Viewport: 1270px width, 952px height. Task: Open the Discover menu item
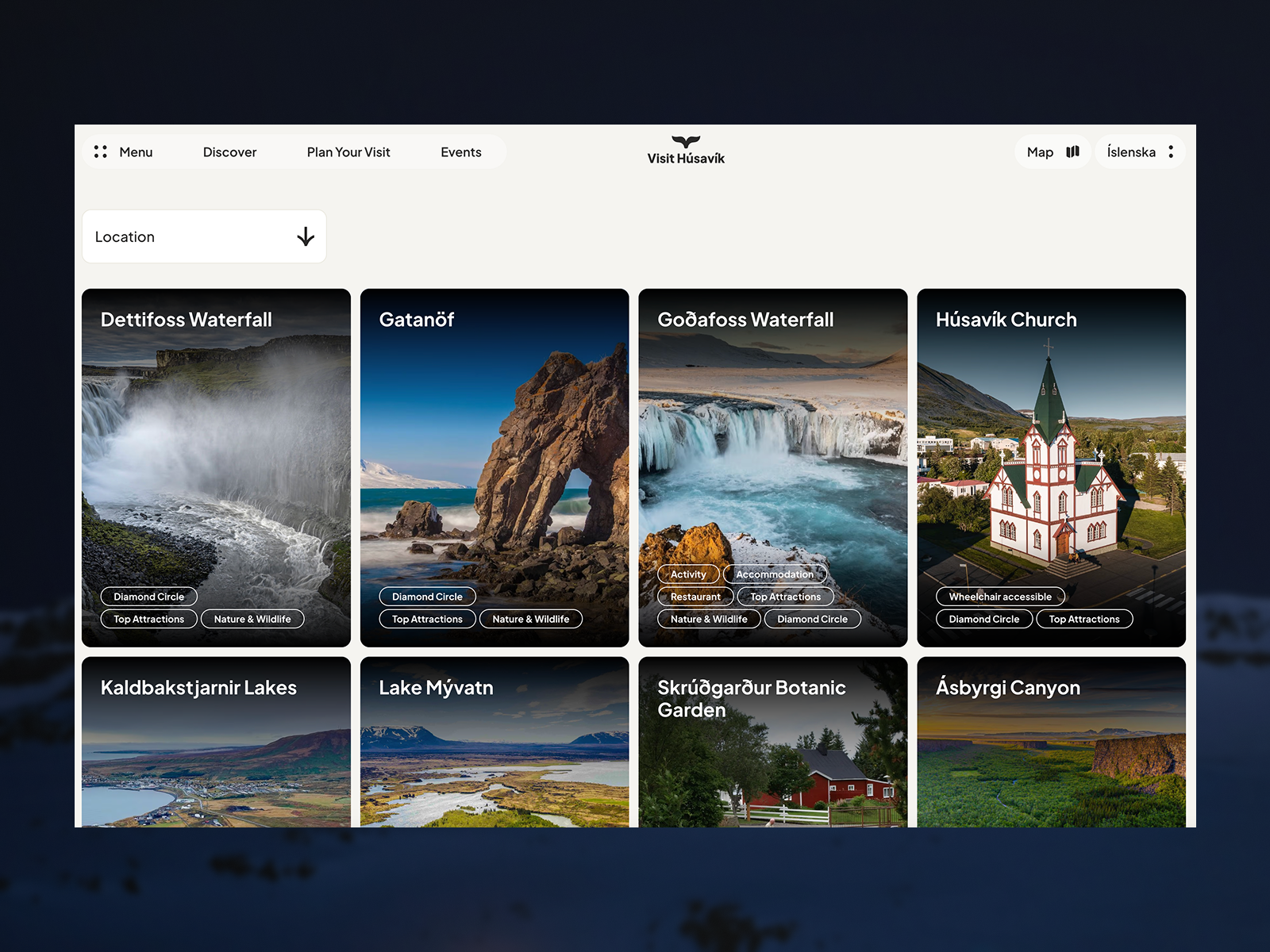tap(229, 152)
